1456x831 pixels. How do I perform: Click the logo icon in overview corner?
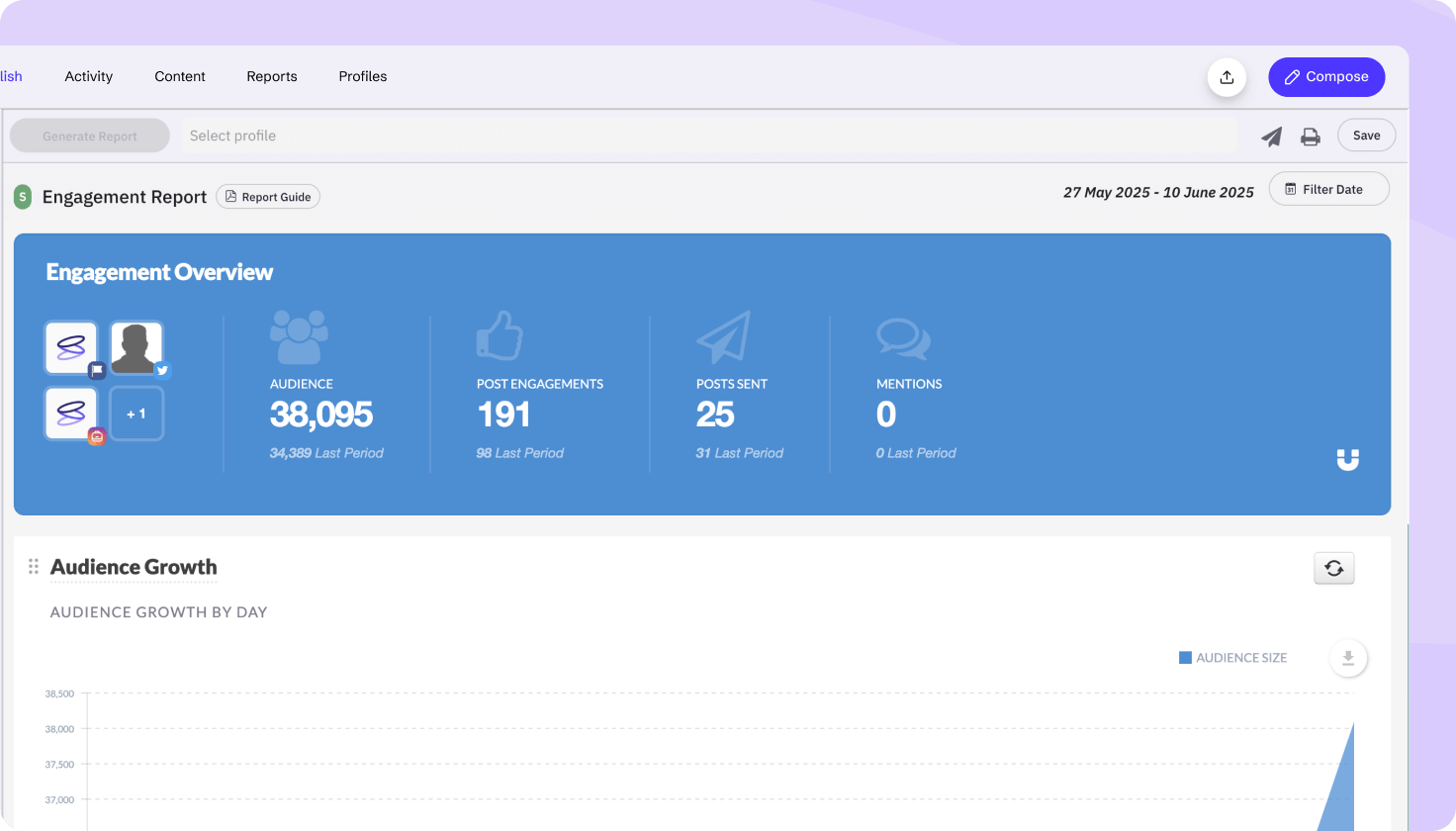click(1347, 460)
